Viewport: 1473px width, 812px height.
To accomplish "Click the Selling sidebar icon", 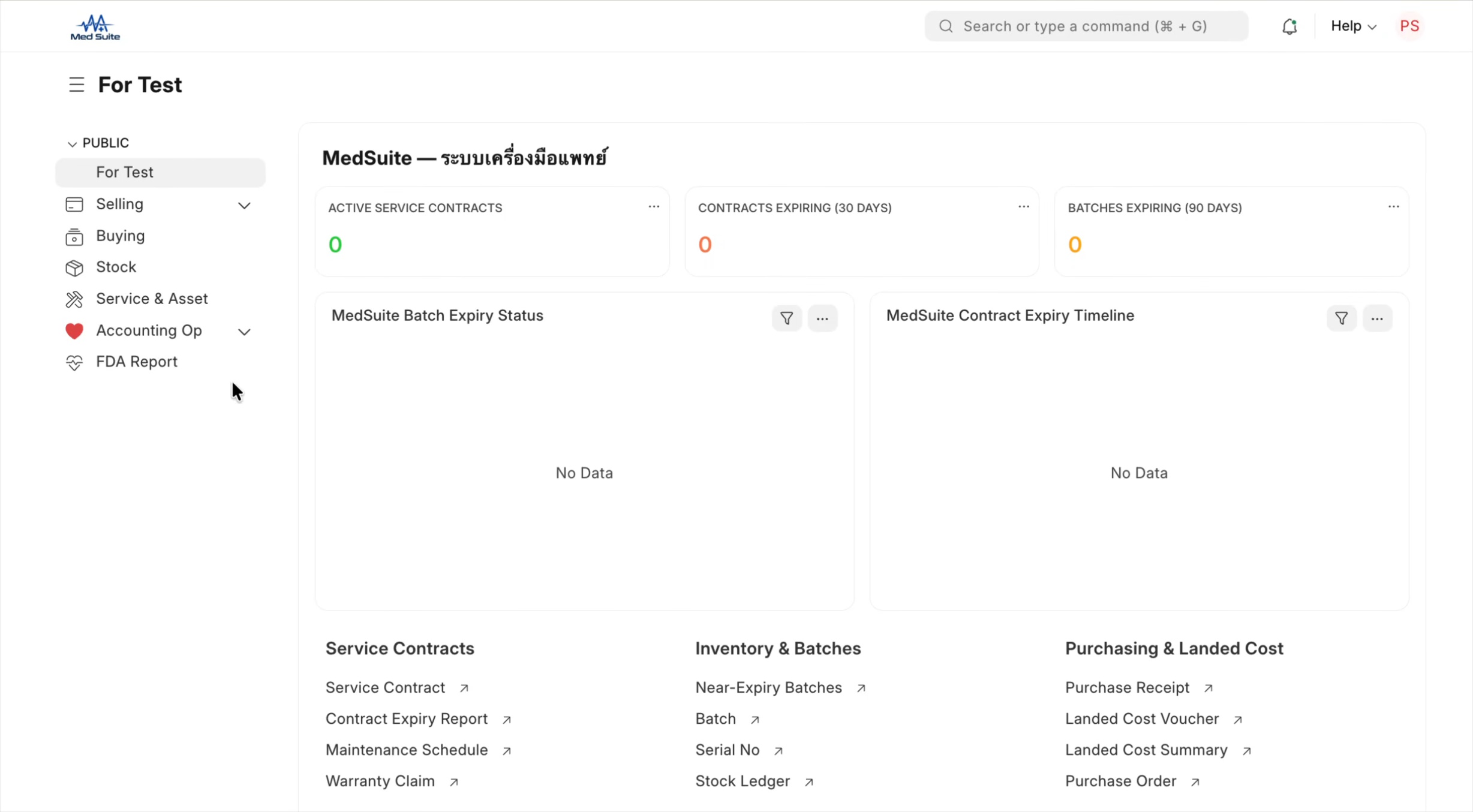I will pyautogui.click(x=74, y=204).
